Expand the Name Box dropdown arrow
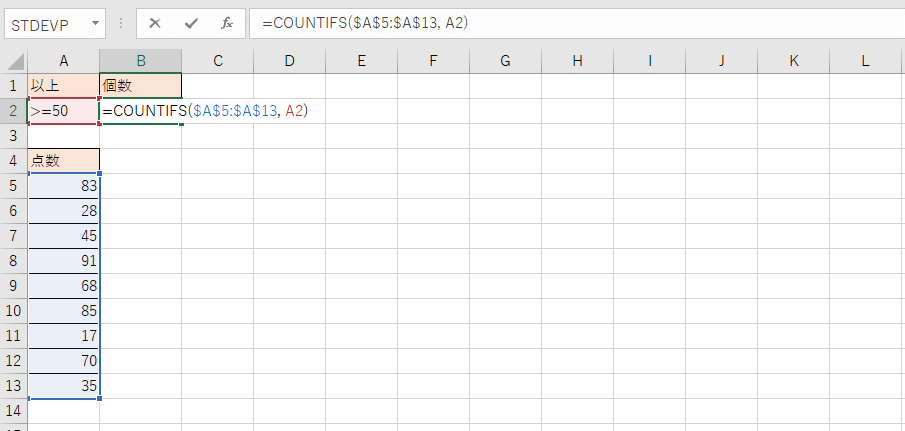Screen dimensions: 905x431 tap(95, 23)
